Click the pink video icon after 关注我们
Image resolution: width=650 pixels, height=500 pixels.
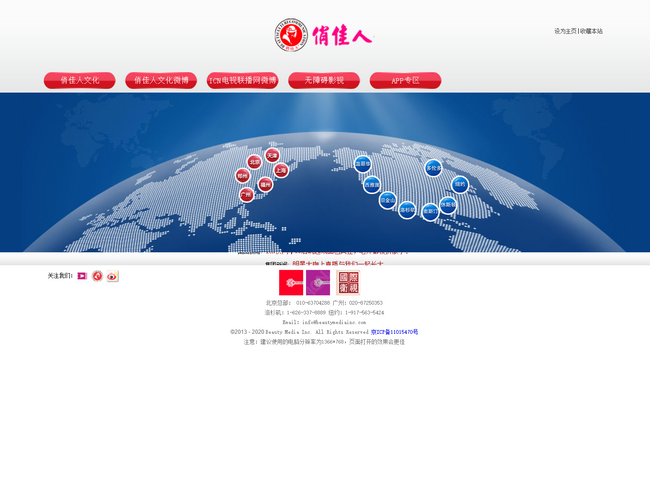(x=82, y=276)
